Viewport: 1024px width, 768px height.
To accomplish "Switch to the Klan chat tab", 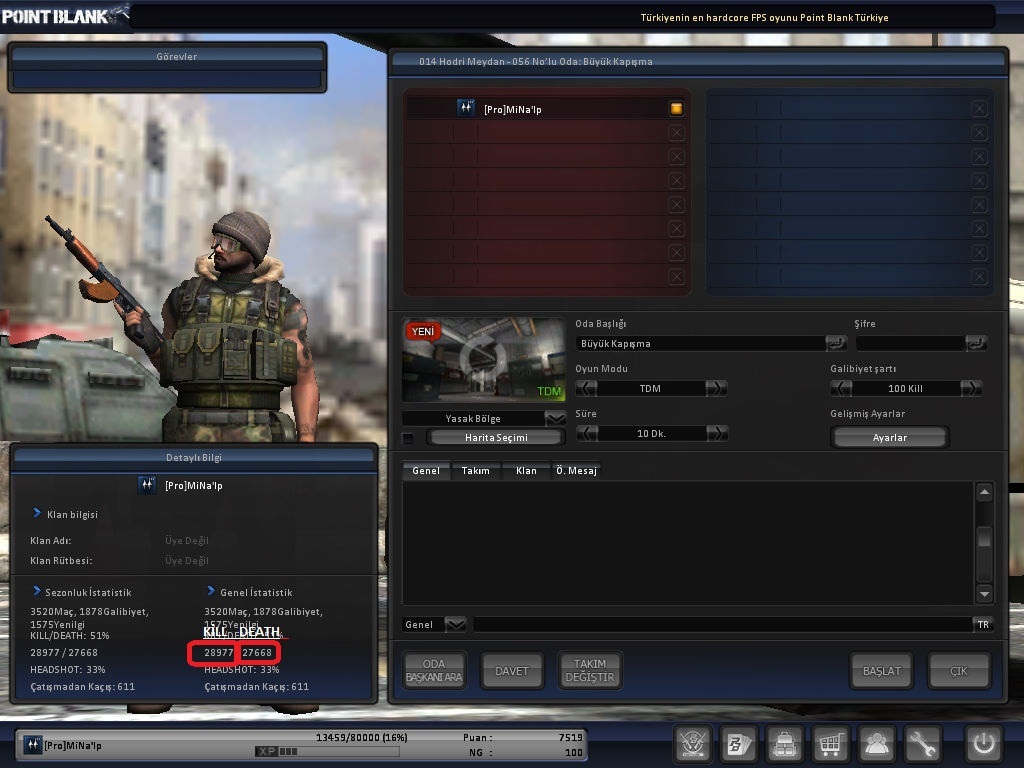I will (x=526, y=470).
